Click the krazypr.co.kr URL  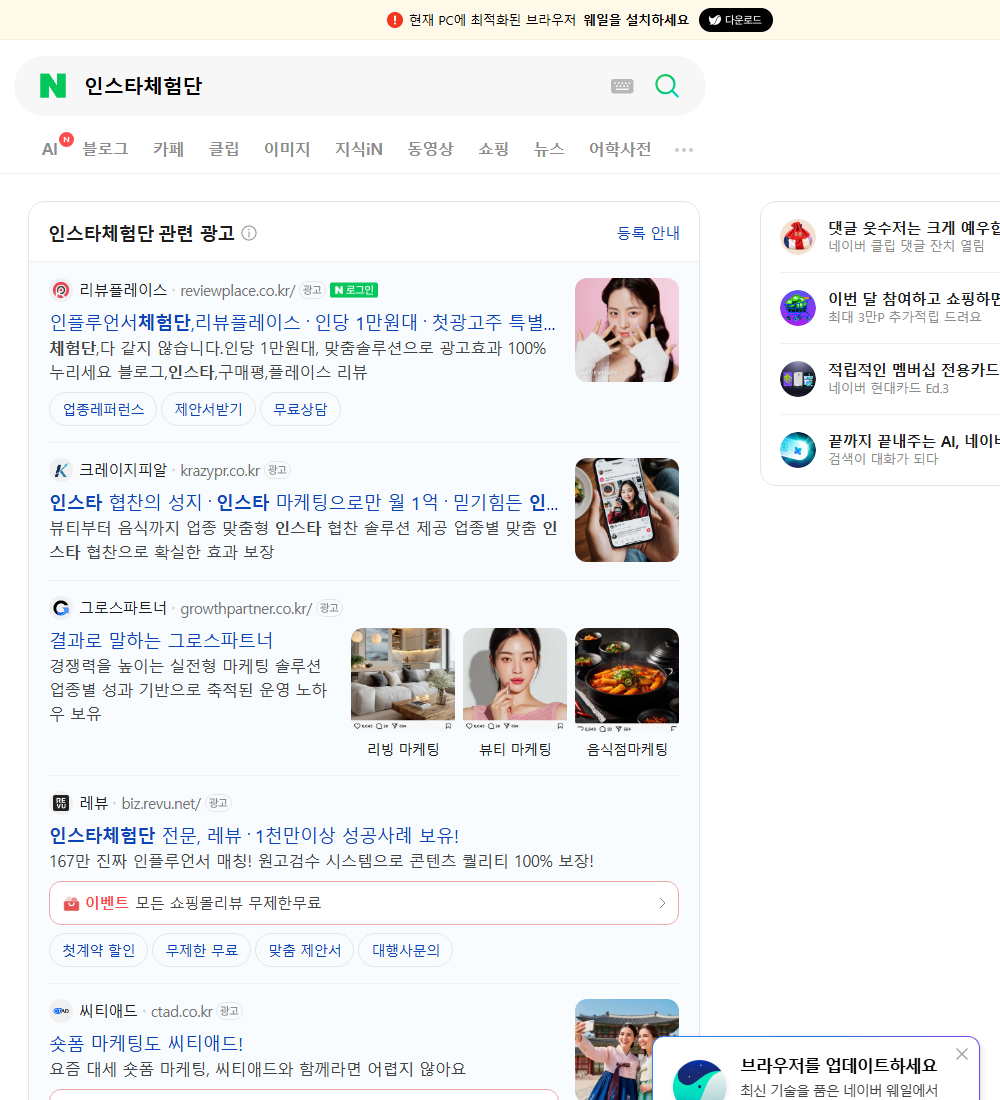(220, 470)
